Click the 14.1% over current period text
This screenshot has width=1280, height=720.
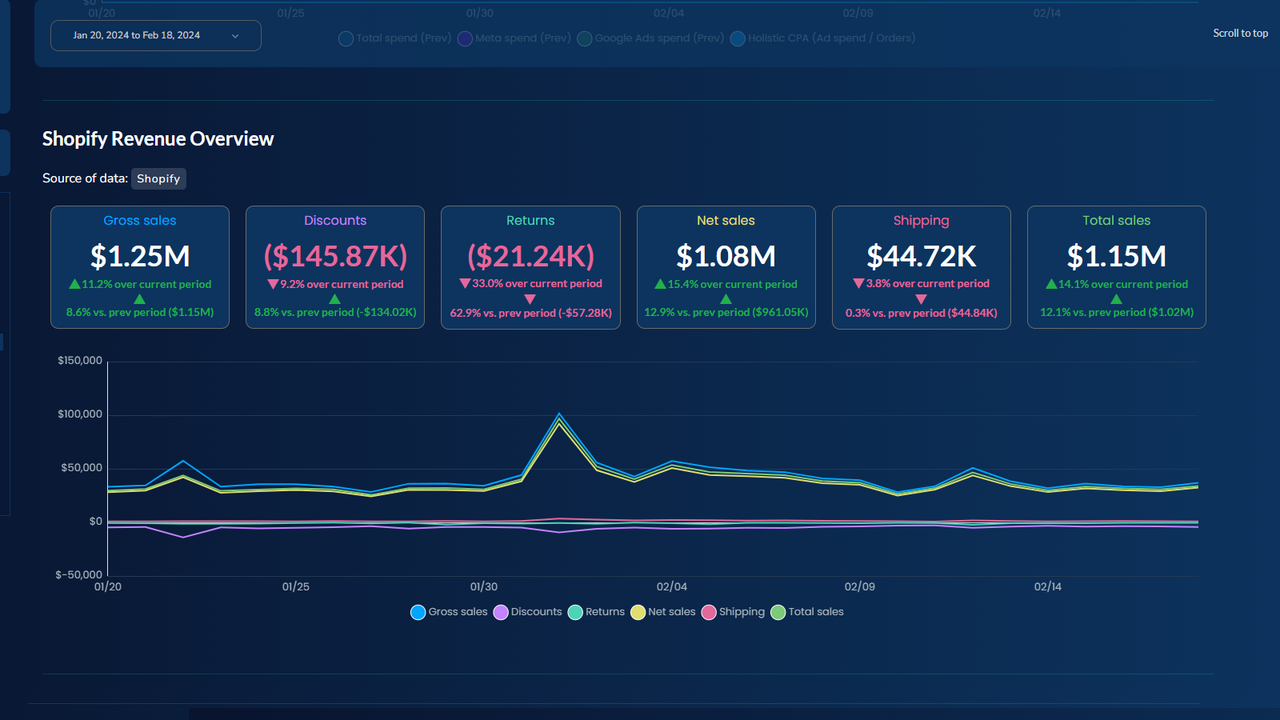click(1124, 284)
